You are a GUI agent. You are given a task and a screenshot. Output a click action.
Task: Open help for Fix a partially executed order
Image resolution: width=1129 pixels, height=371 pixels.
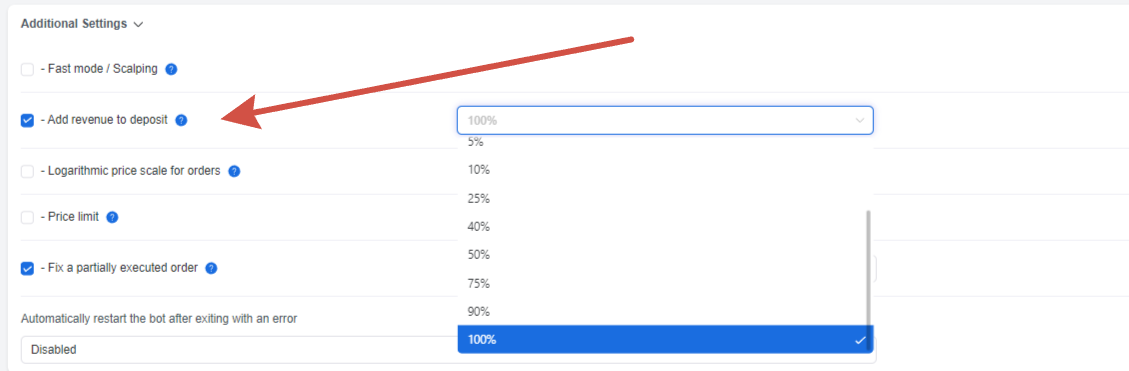211,268
